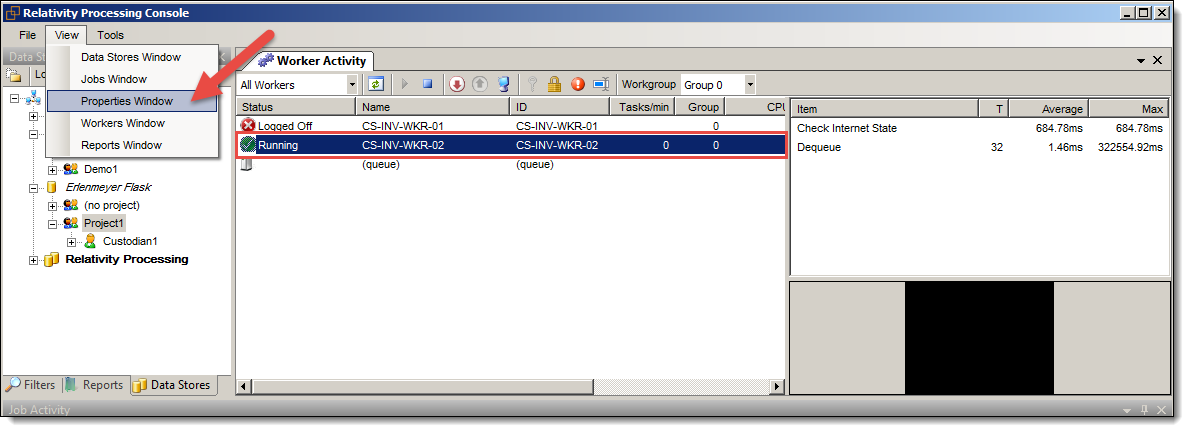Switch to the Filters tab
Viewport: 1189px width, 432px height.
[x=30, y=385]
